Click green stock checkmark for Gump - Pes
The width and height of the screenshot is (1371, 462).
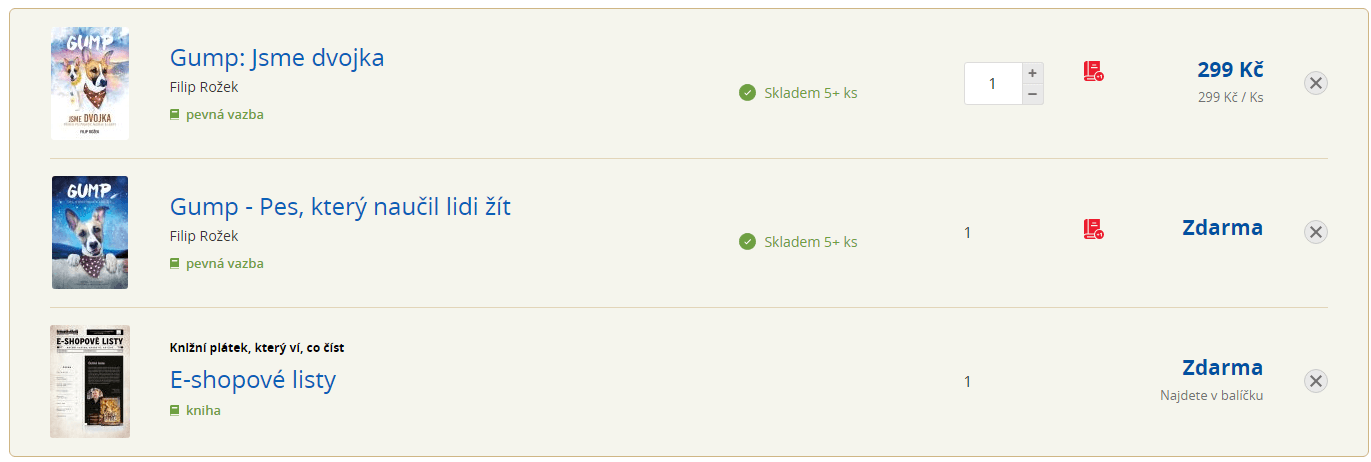coord(747,242)
